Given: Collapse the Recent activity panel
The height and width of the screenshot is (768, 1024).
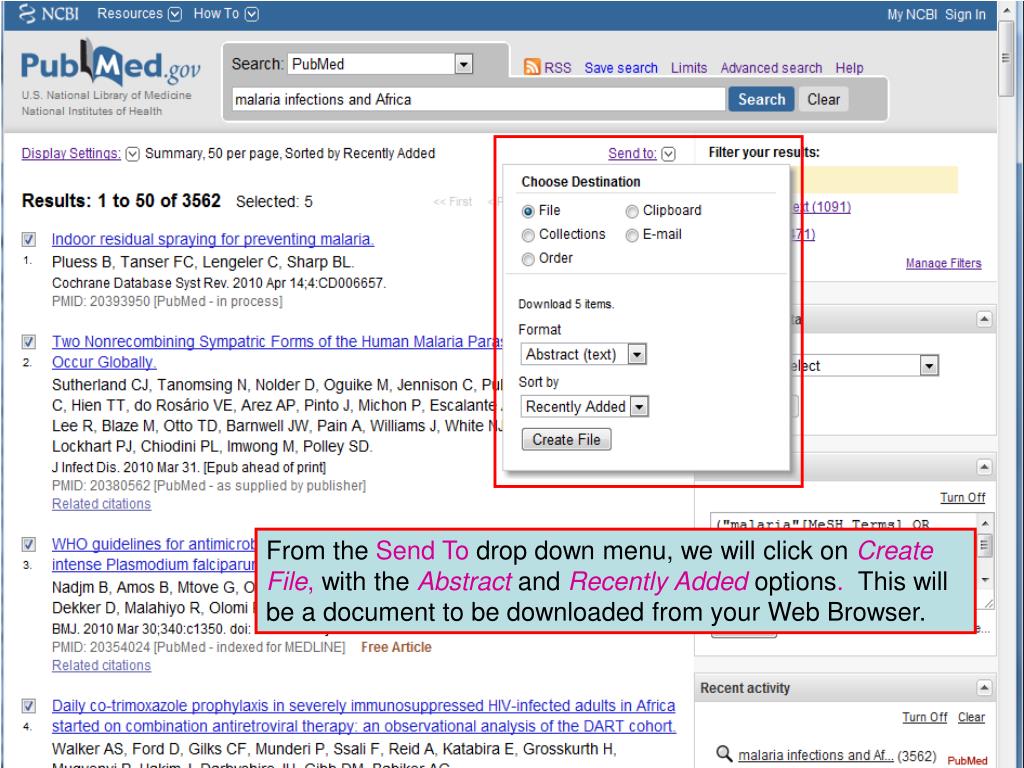Looking at the screenshot, I should pos(984,688).
